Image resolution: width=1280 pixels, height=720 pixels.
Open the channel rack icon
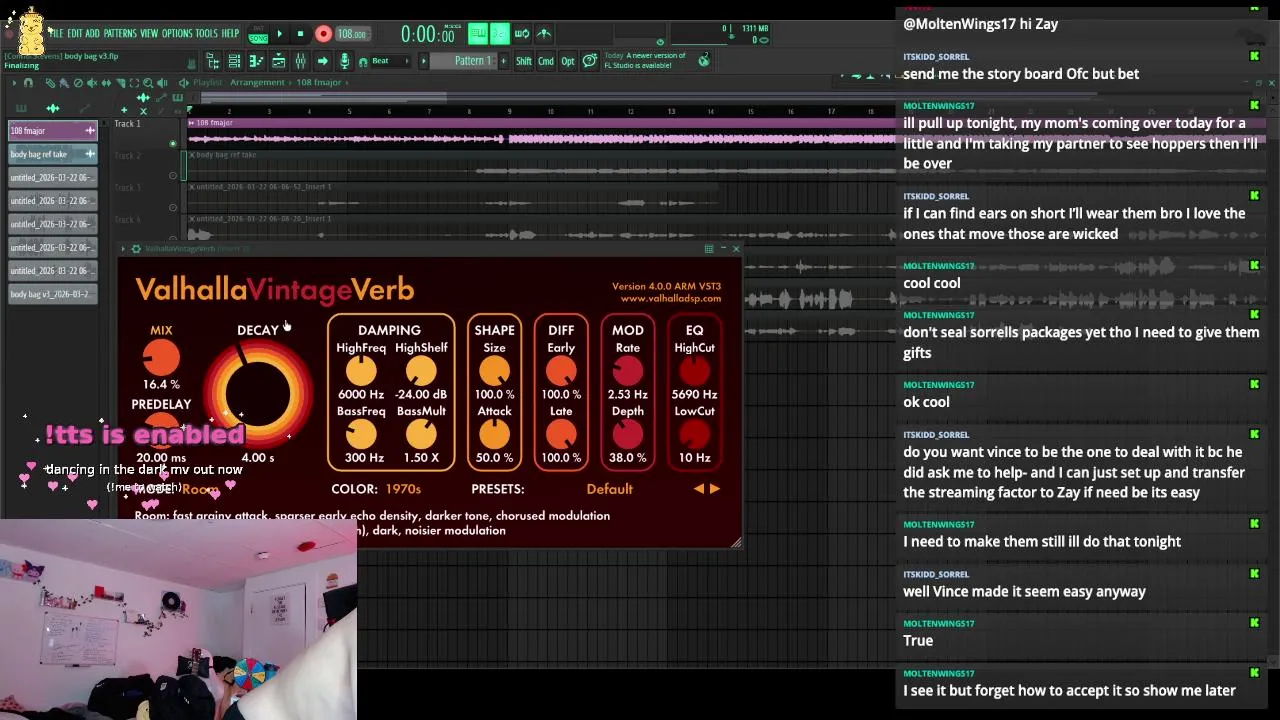coord(234,61)
